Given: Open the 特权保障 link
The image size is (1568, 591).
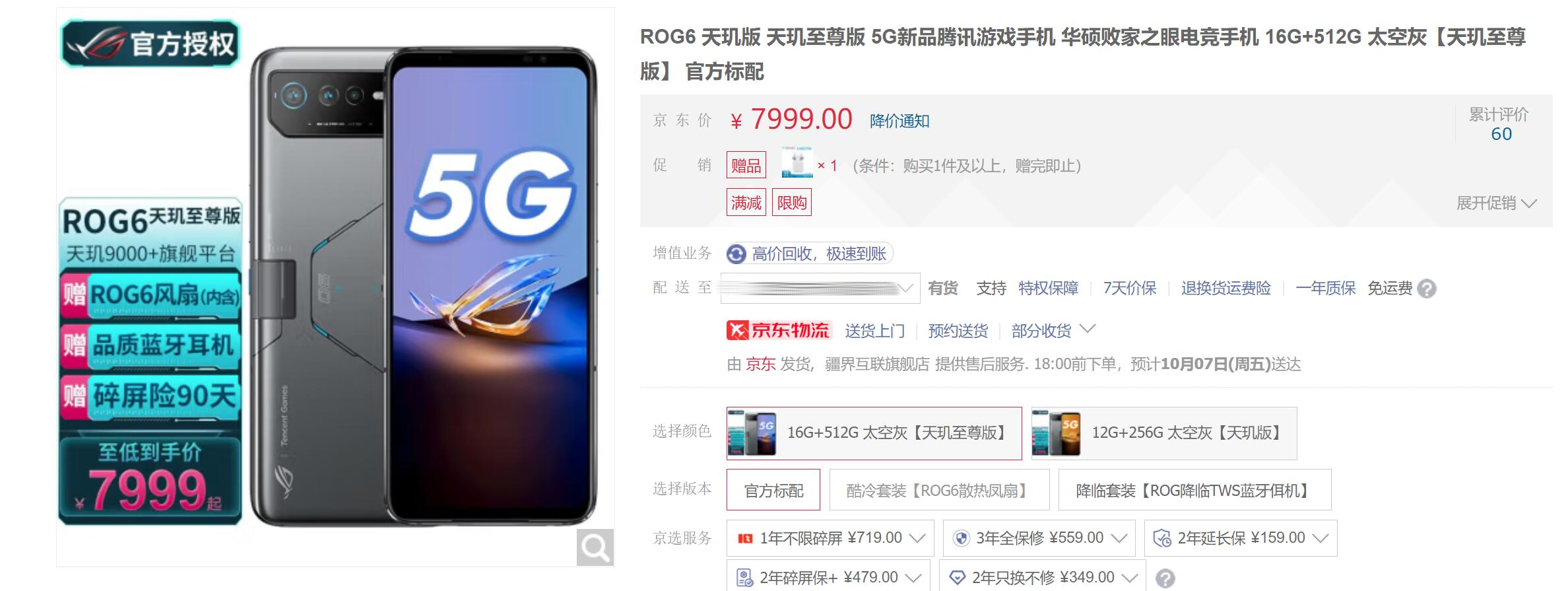Looking at the screenshot, I should point(1048,289).
